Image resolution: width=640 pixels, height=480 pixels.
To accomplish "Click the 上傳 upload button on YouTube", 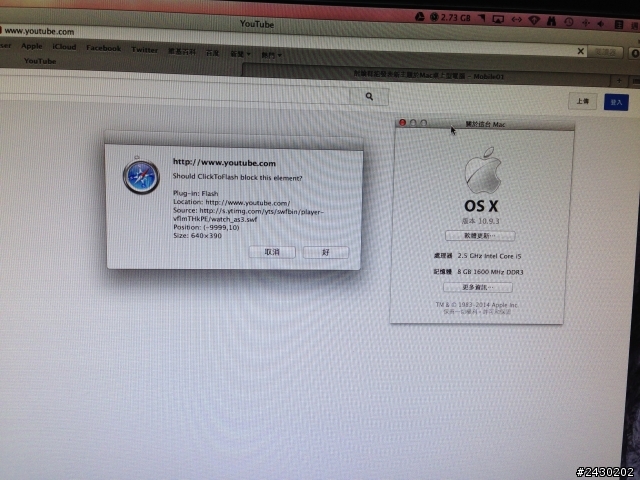I will (x=582, y=101).
